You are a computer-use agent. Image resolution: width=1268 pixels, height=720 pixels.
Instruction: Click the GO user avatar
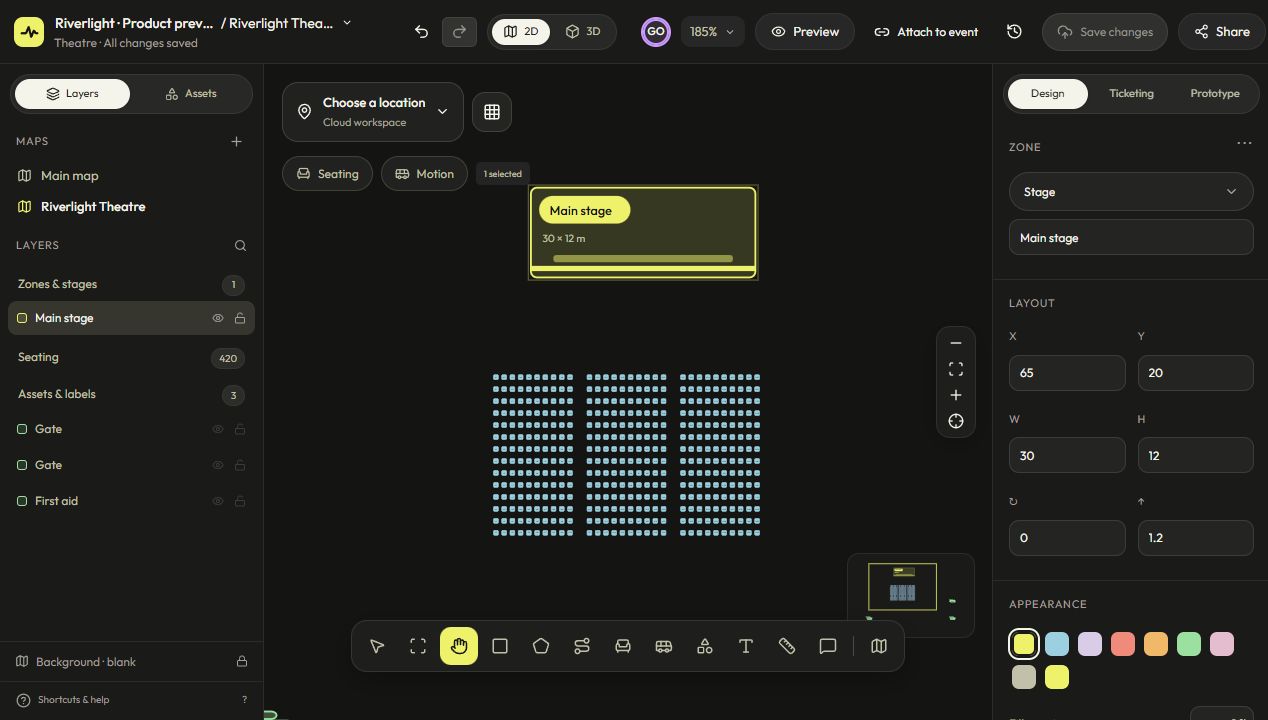[x=656, y=32]
